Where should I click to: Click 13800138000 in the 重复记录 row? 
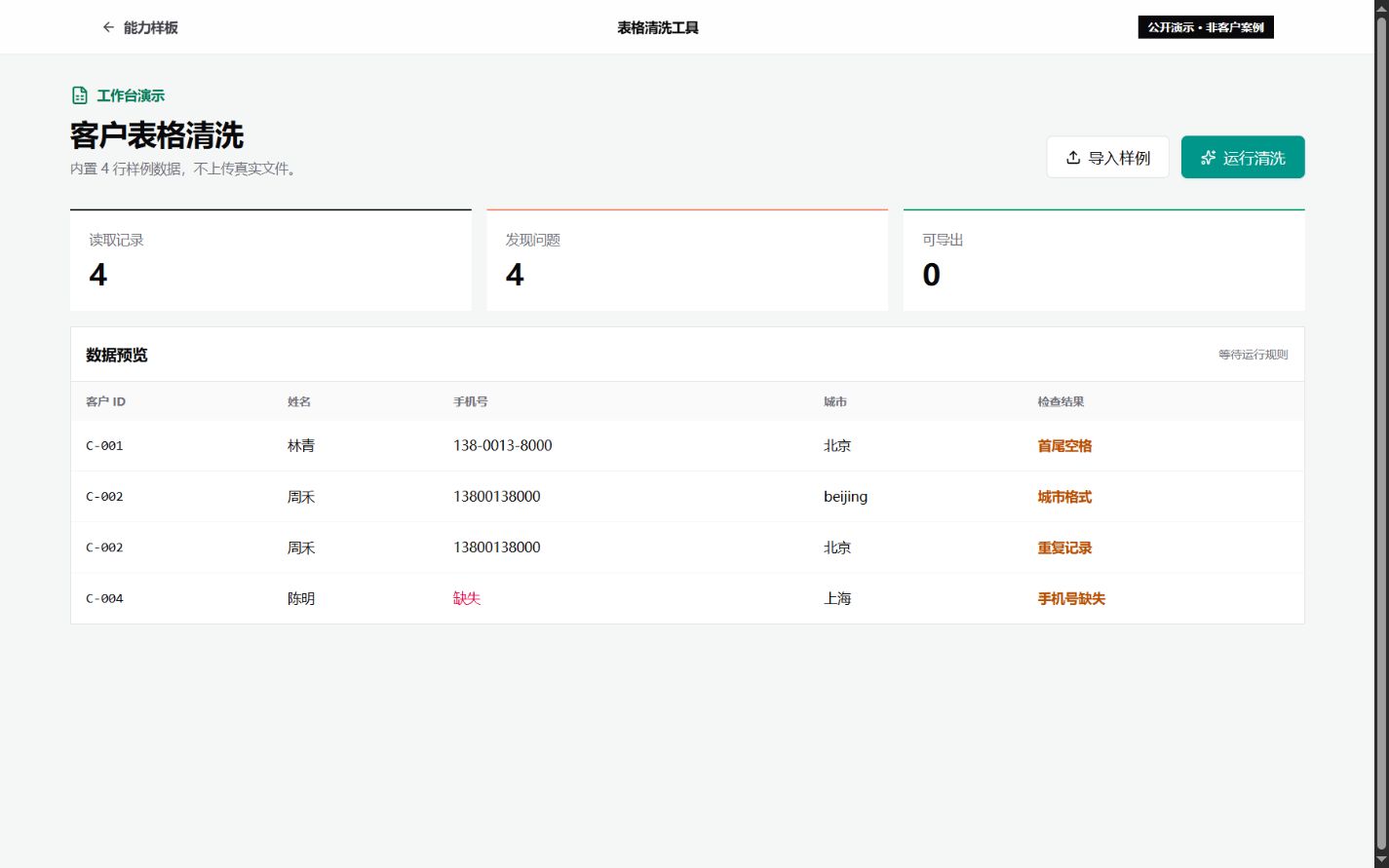[x=497, y=547]
